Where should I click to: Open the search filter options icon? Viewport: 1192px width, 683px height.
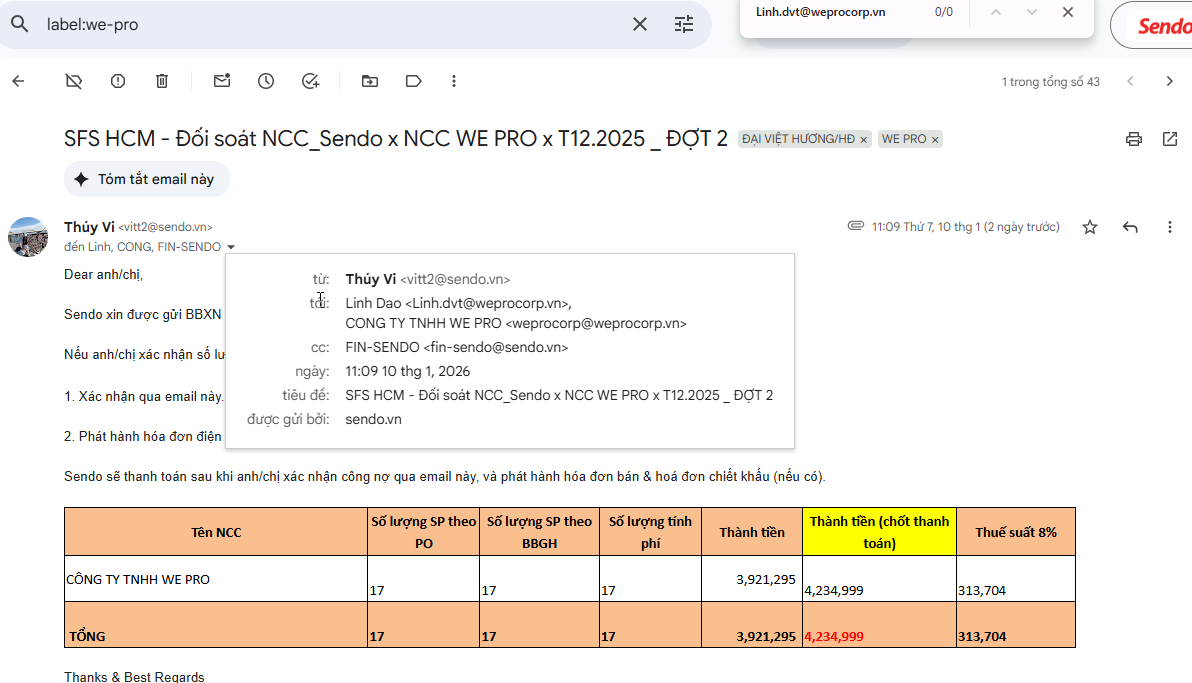[683, 24]
